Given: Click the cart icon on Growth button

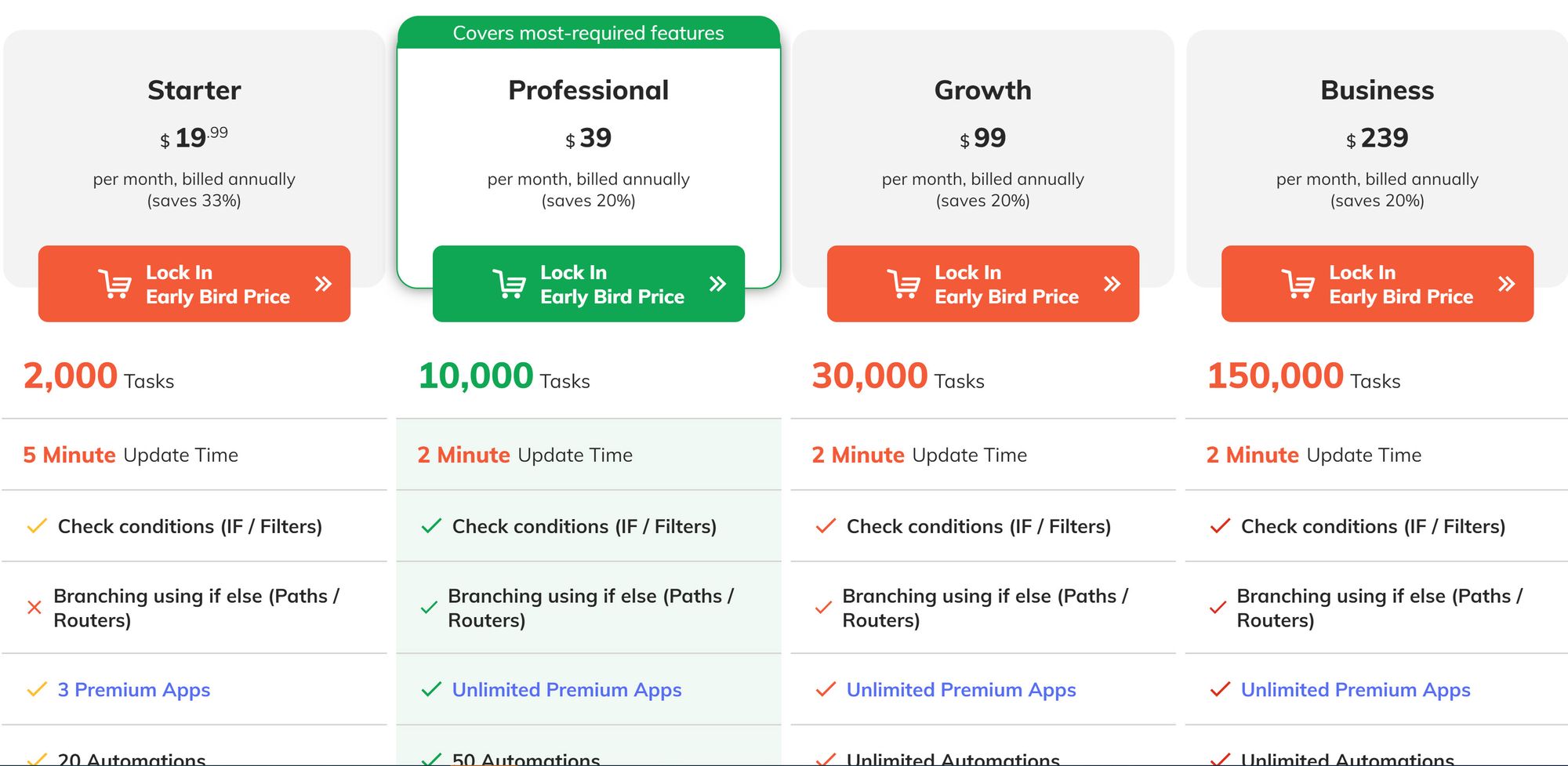Looking at the screenshot, I should [903, 284].
